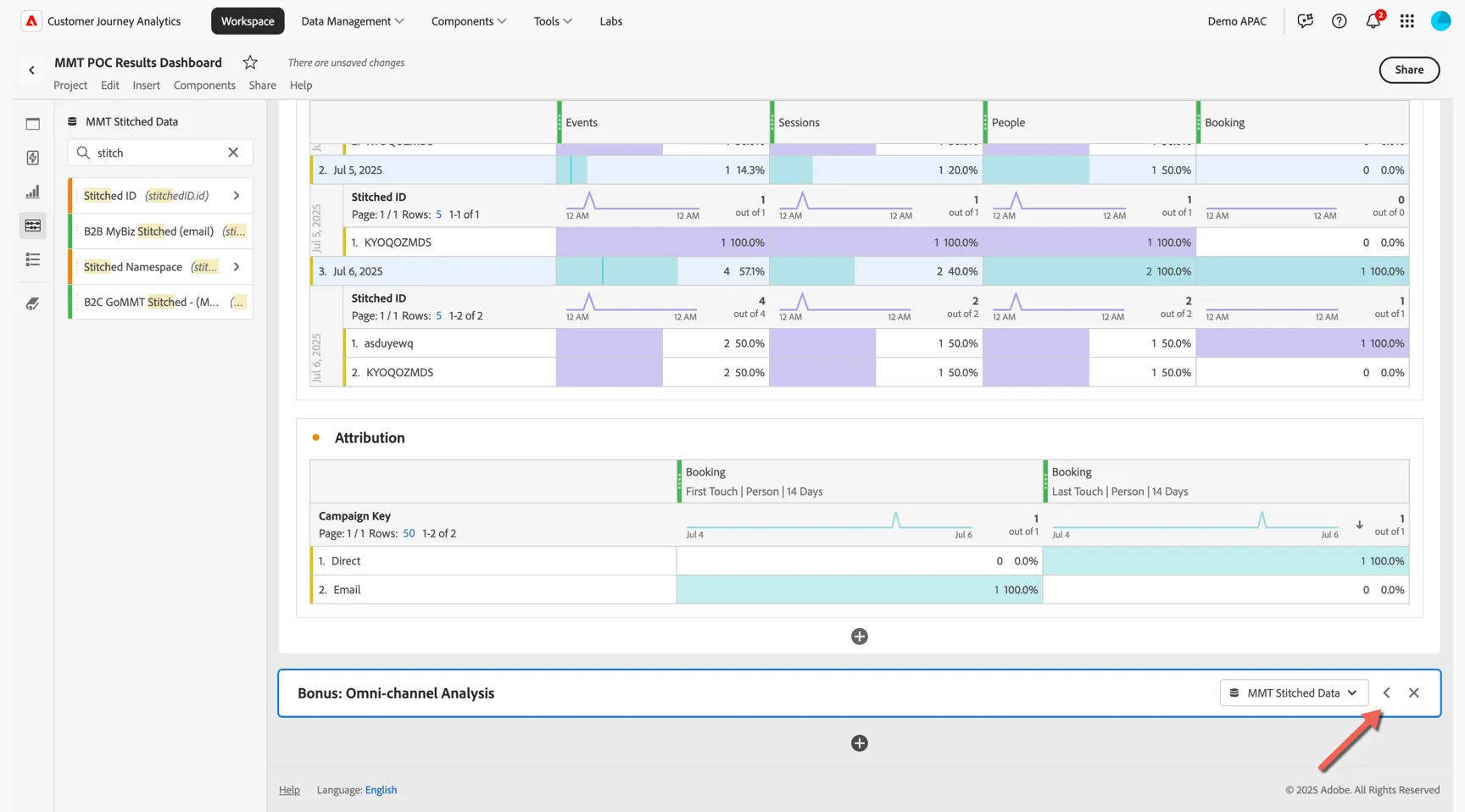Viewport: 1465px width, 812px height.
Task: Open the user profile avatar
Action: click(x=1440, y=21)
